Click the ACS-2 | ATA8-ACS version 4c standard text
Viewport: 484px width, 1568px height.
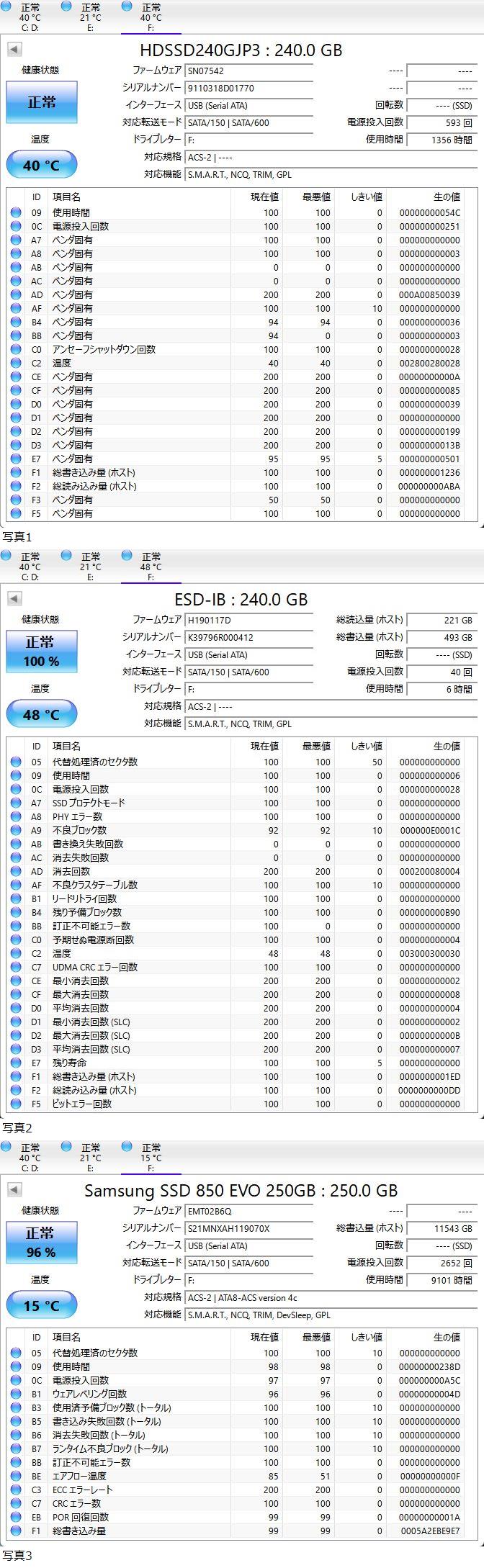tap(243, 1297)
